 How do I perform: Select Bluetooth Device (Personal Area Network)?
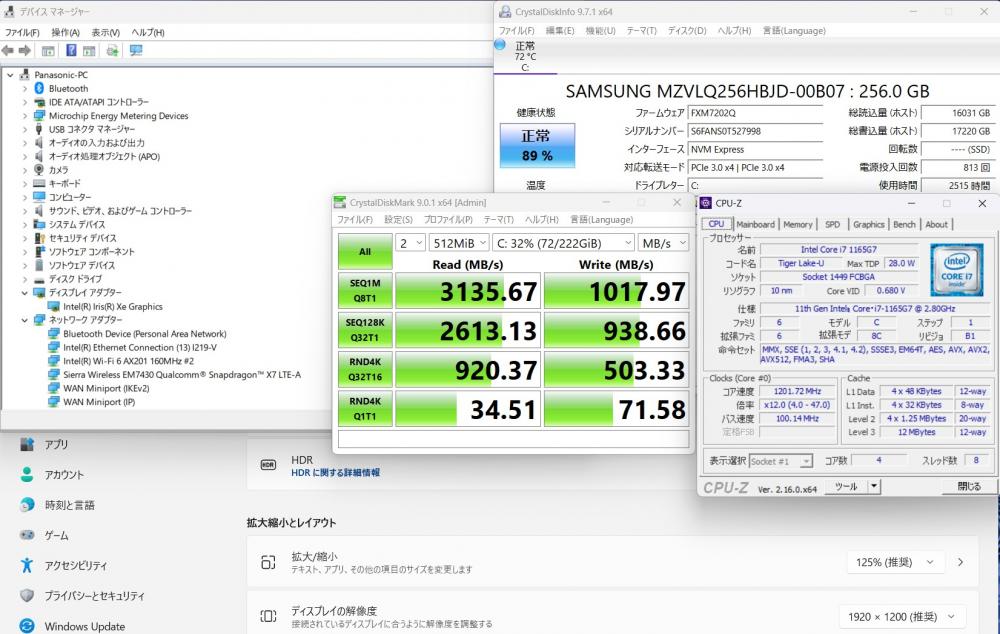click(145, 334)
